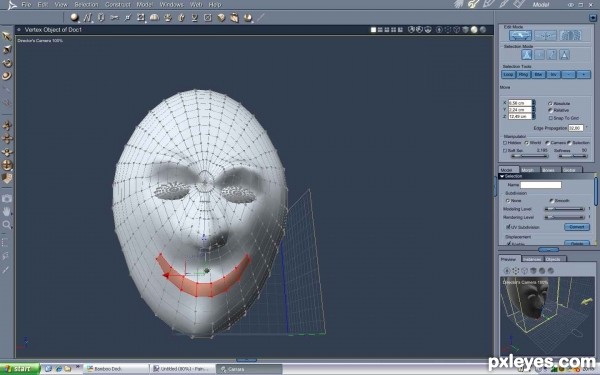Select second Edit Mode button
The width and height of the screenshot is (600, 375).
(x=545, y=36)
